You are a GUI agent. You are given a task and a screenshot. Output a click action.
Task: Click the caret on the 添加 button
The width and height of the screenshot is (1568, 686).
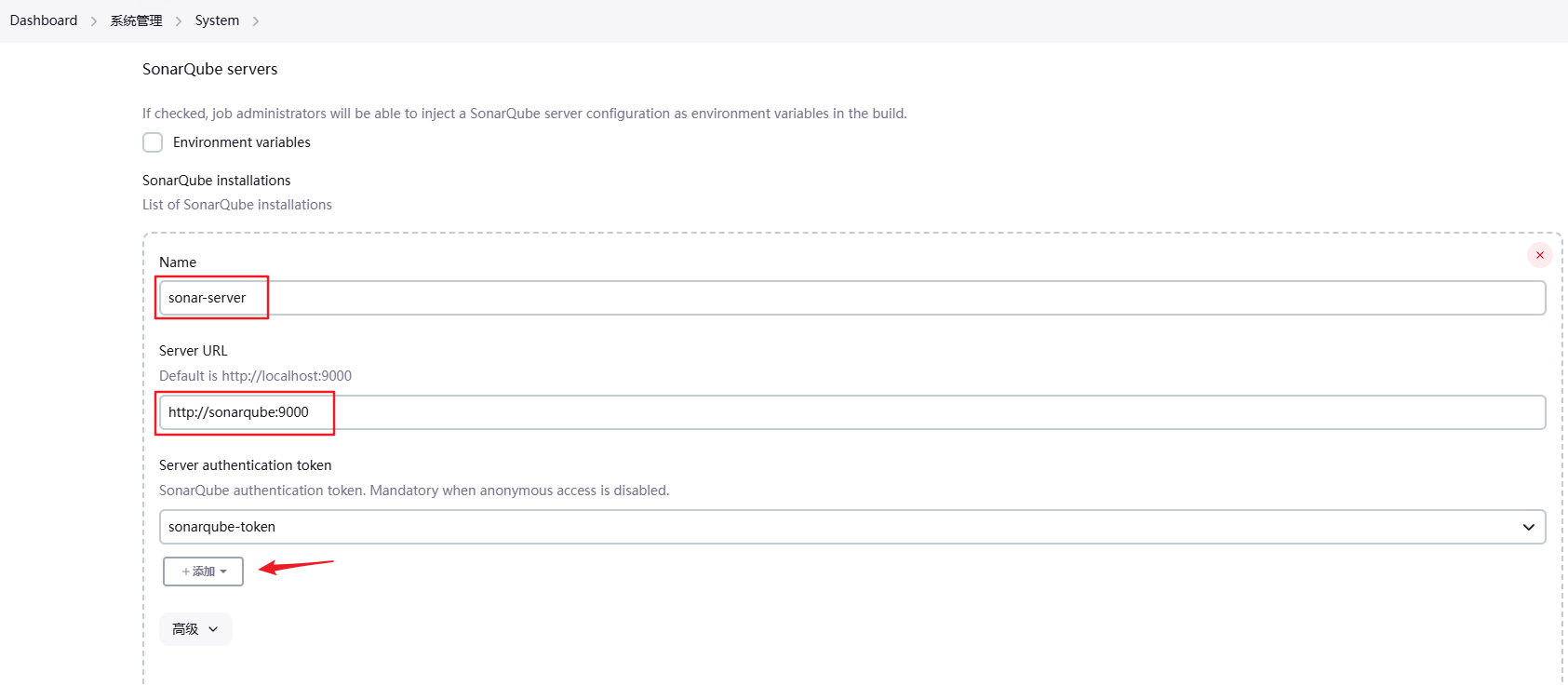[223, 572]
